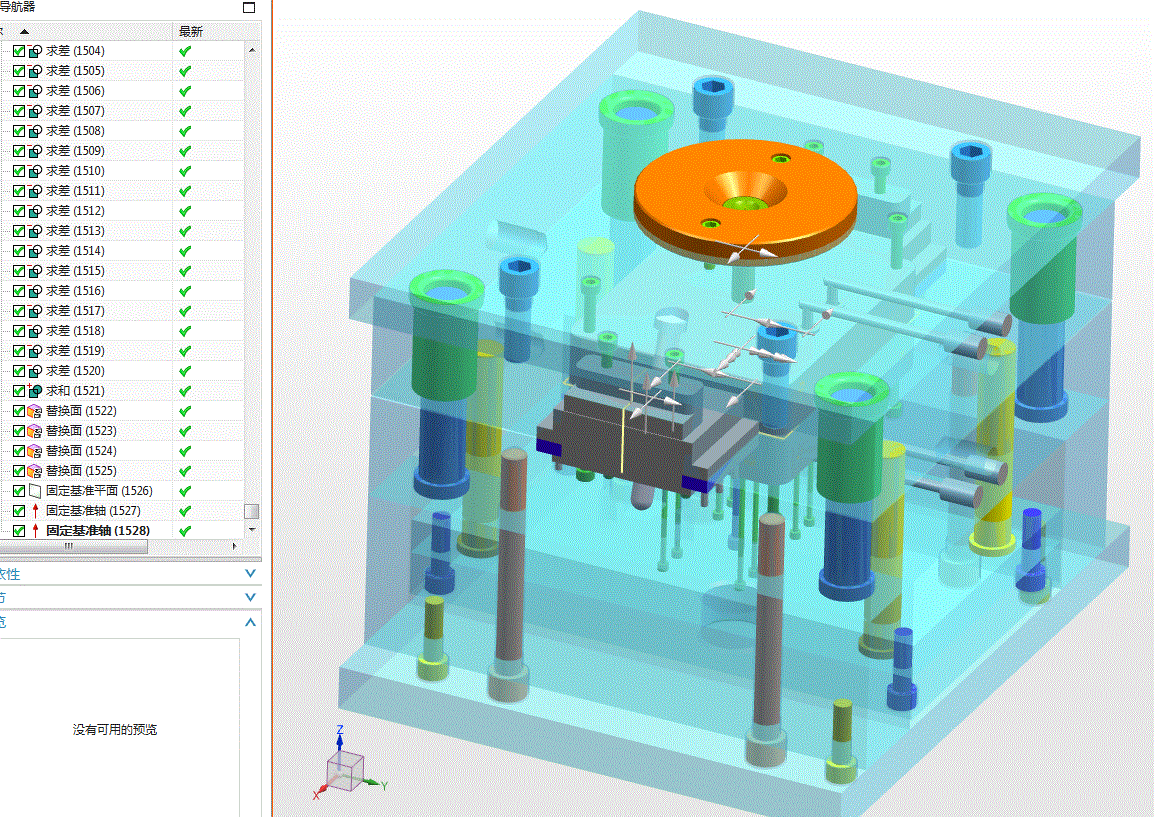This screenshot has width=1154, height=817.
Task: Click the 没有可用的预览 preview text
Action: point(115,729)
